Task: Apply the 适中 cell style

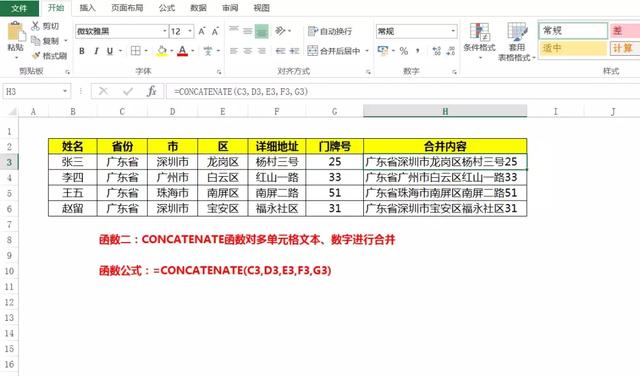Action: [x=573, y=49]
